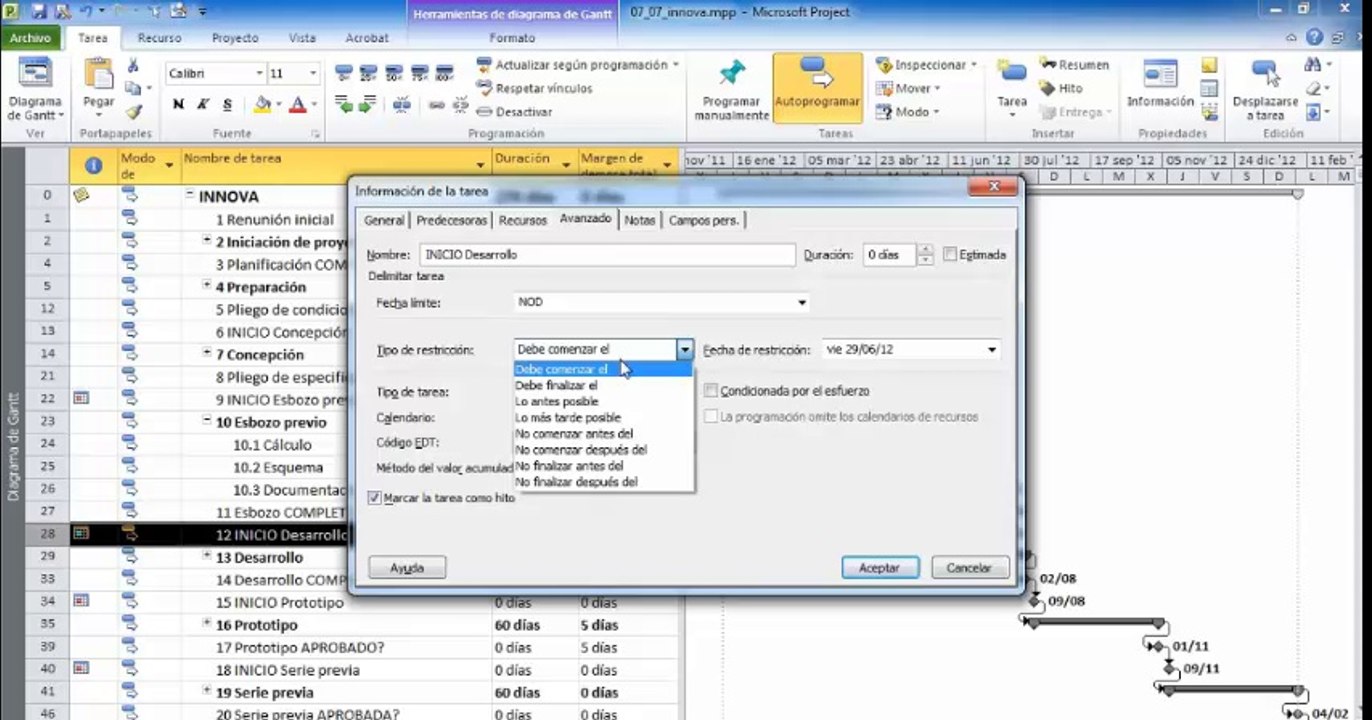Collapse the 10 Esbozo previo summary task
The image size is (1372, 720).
207,422
